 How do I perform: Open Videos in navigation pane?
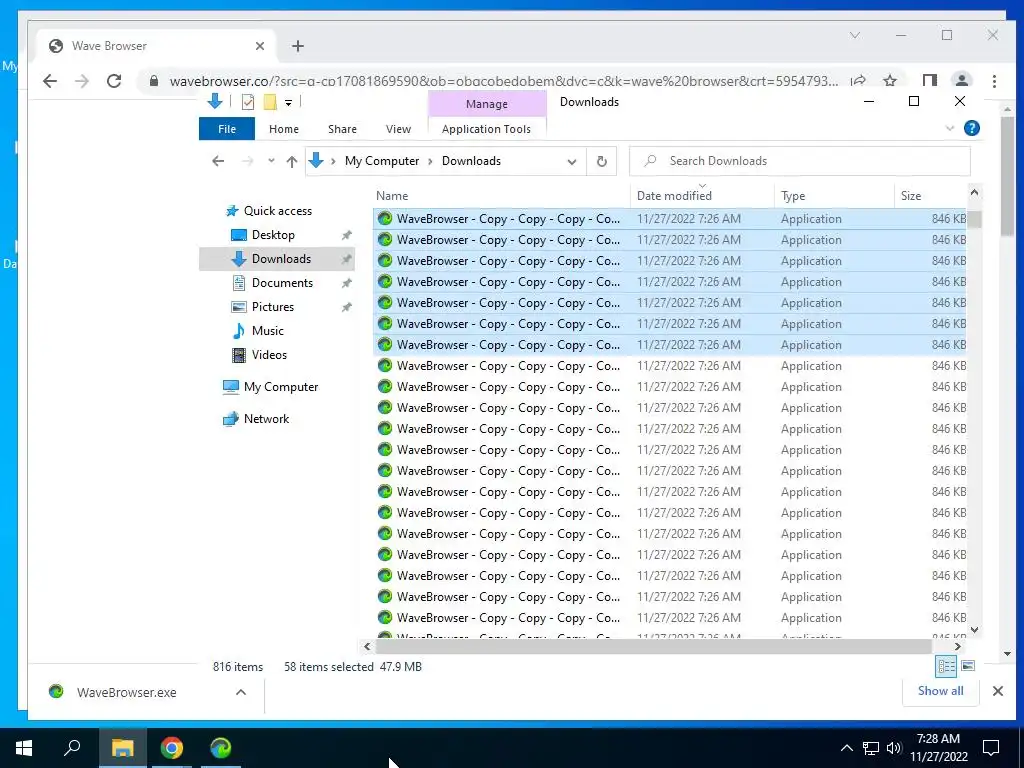click(269, 355)
